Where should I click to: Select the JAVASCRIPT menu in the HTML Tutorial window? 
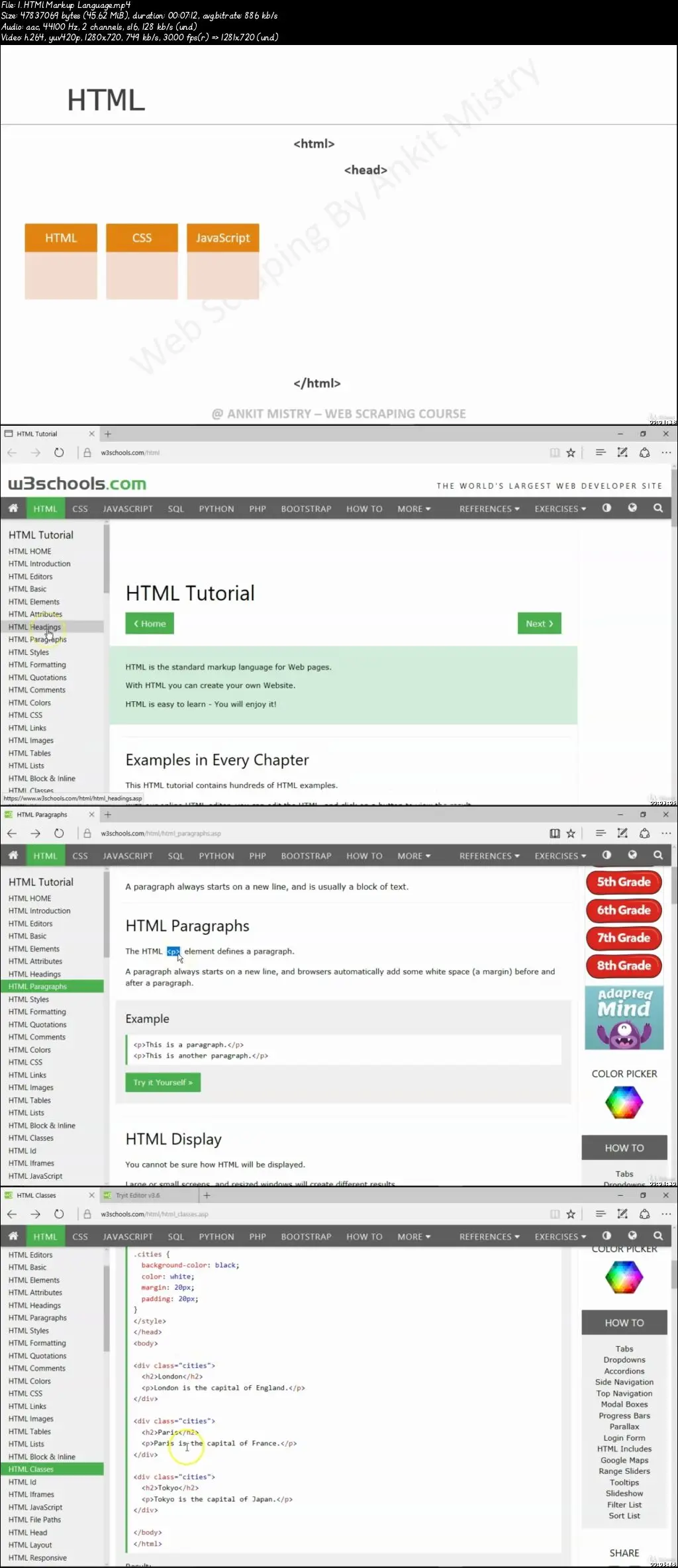click(x=128, y=509)
